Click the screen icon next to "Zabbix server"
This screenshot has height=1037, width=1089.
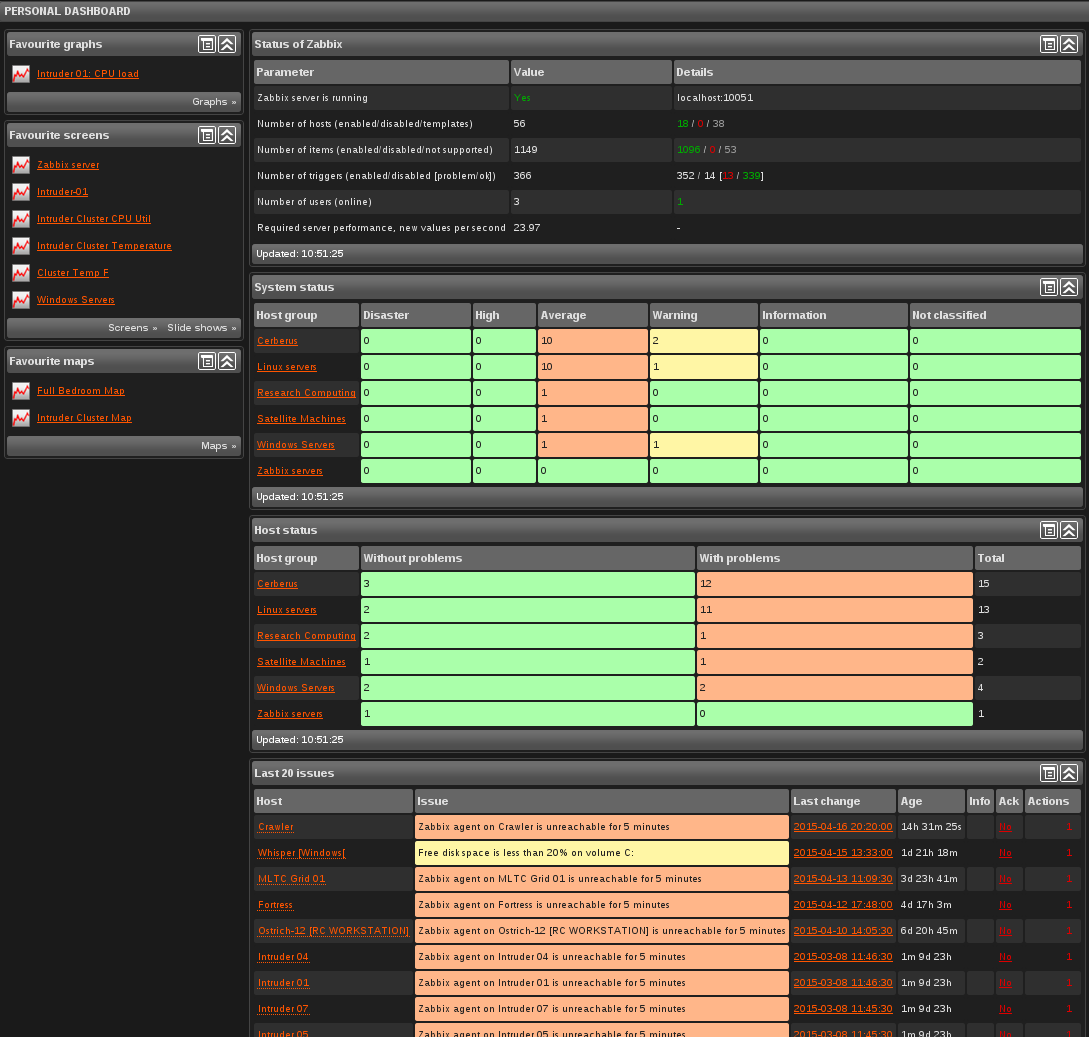[x=21, y=165]
